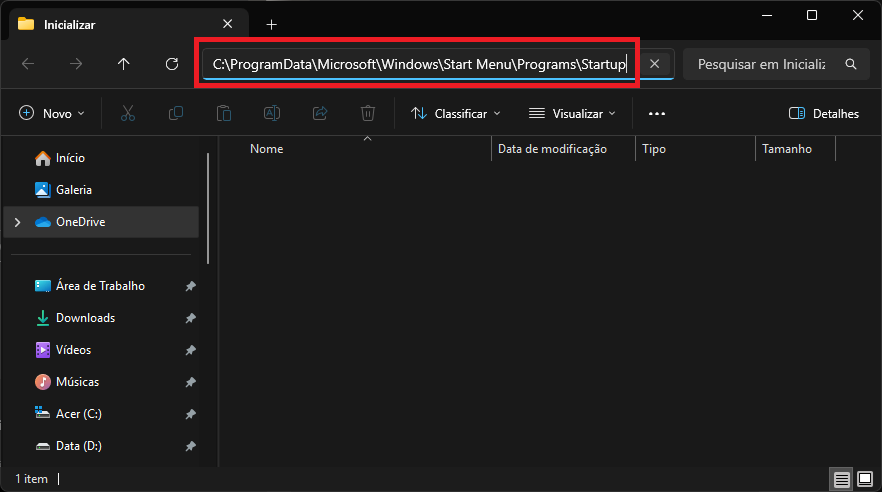The image size is (882, 492).
Task: Expand the OneDrive tree node chevron
Action: point(17,222)
